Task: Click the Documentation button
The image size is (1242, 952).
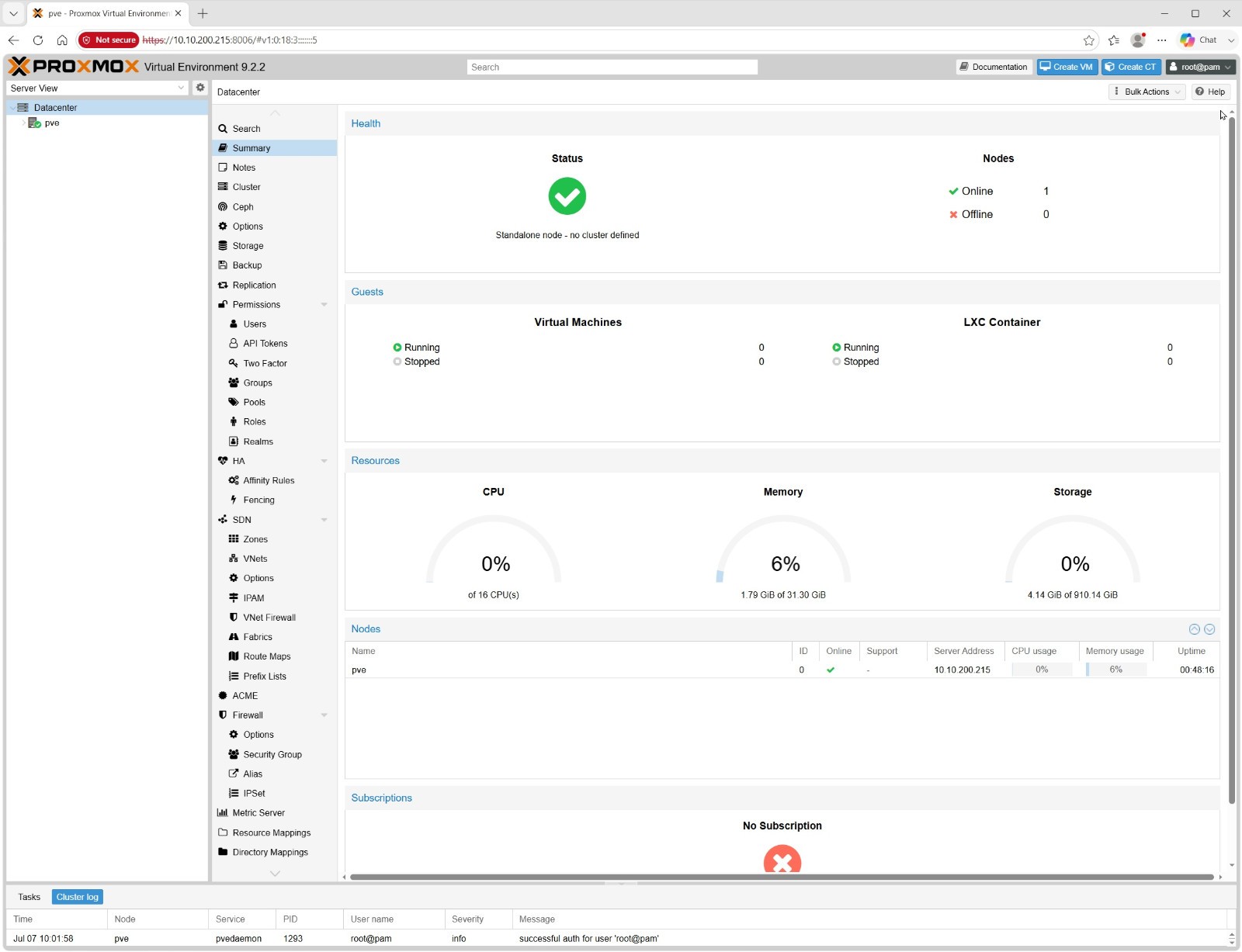Action: [x=994, y=67]
